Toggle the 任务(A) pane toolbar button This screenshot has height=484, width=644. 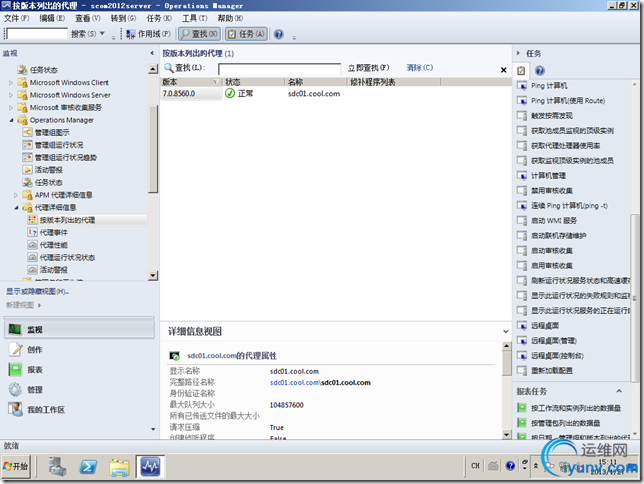click(246, 34)
